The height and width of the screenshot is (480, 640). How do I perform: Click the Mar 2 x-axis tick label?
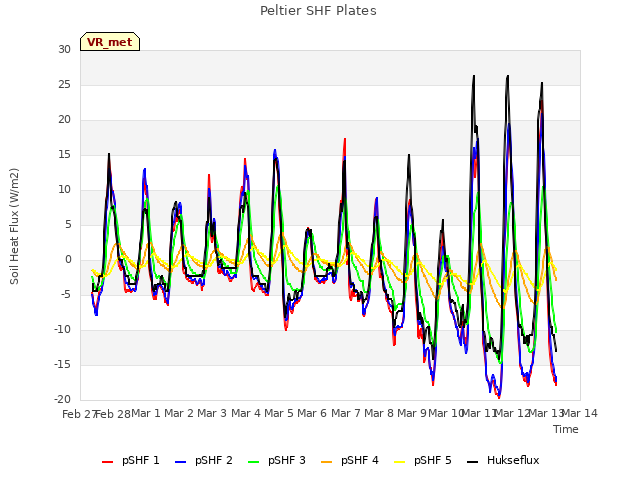click(179, 413)
